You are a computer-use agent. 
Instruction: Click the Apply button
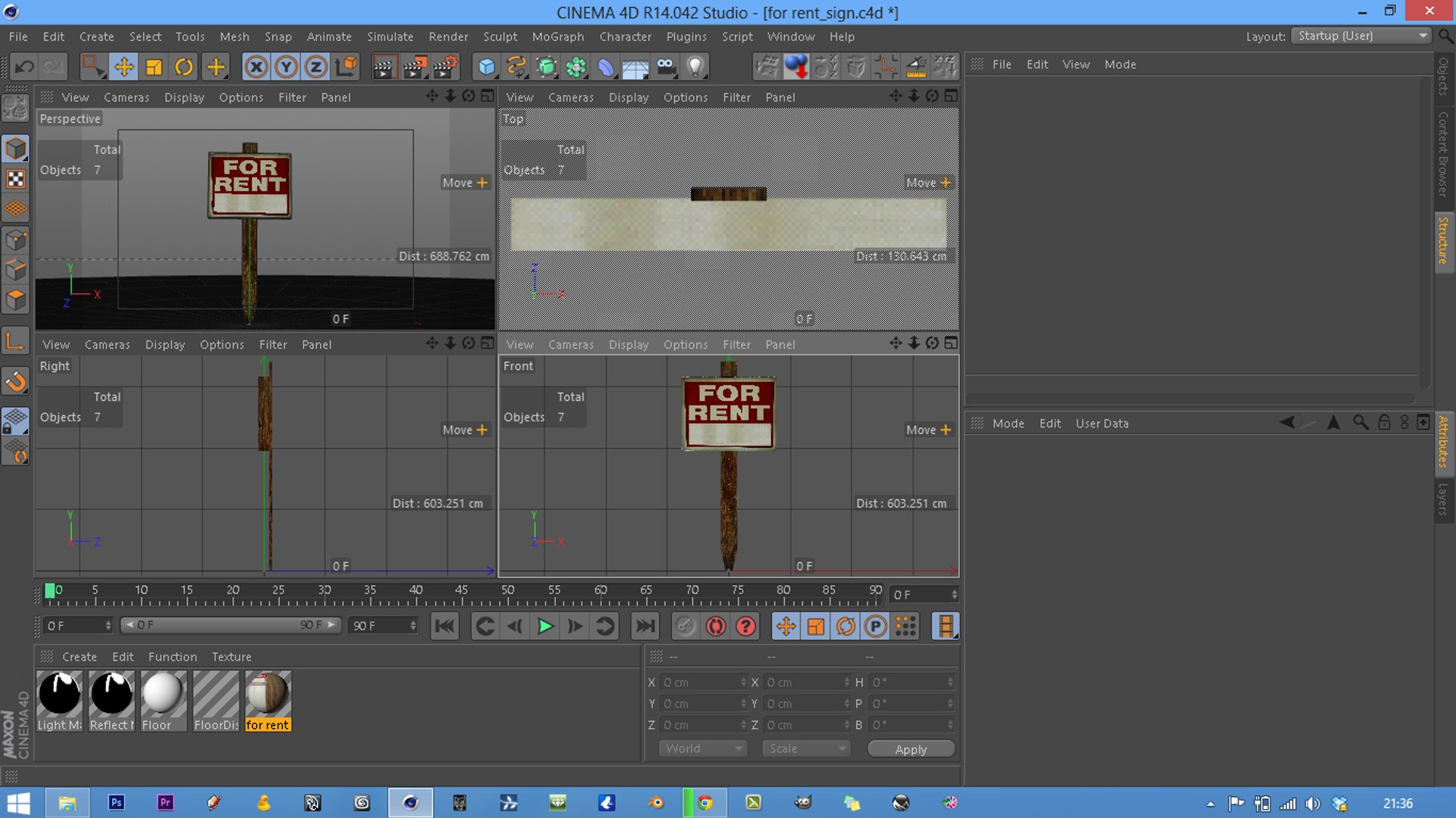pos(911,749)
